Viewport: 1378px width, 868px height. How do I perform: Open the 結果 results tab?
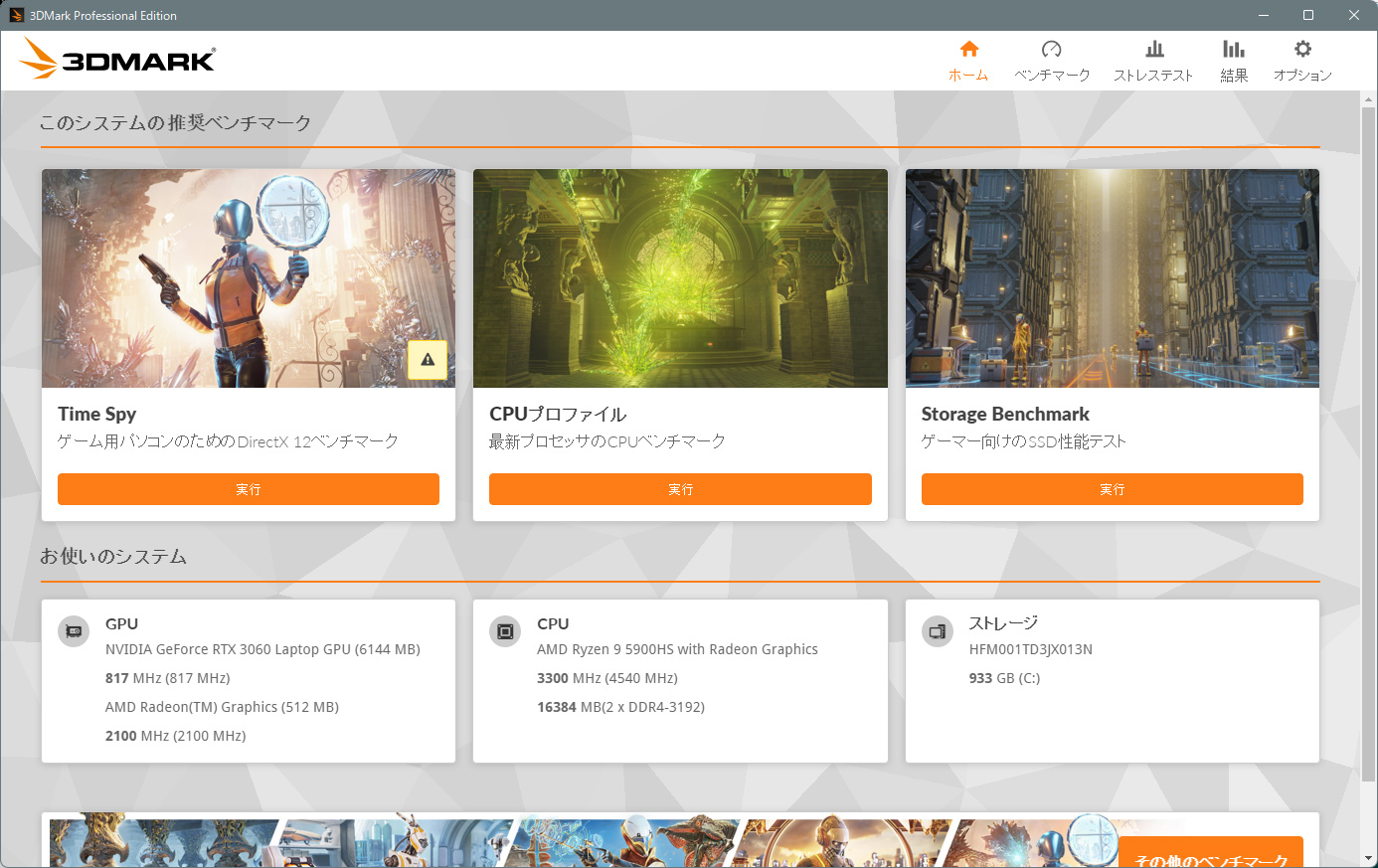tap(1234, 61)
